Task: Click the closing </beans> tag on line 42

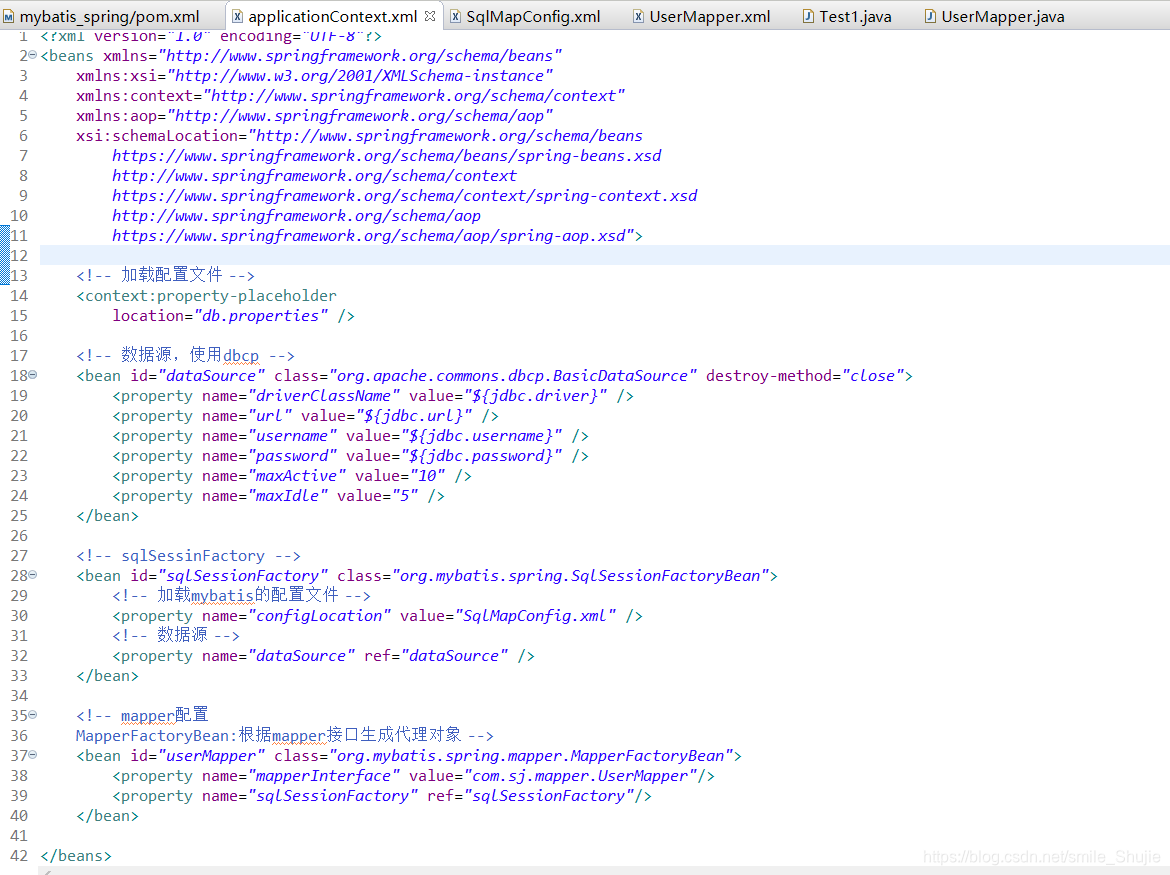Action: [x=76, y=856]
